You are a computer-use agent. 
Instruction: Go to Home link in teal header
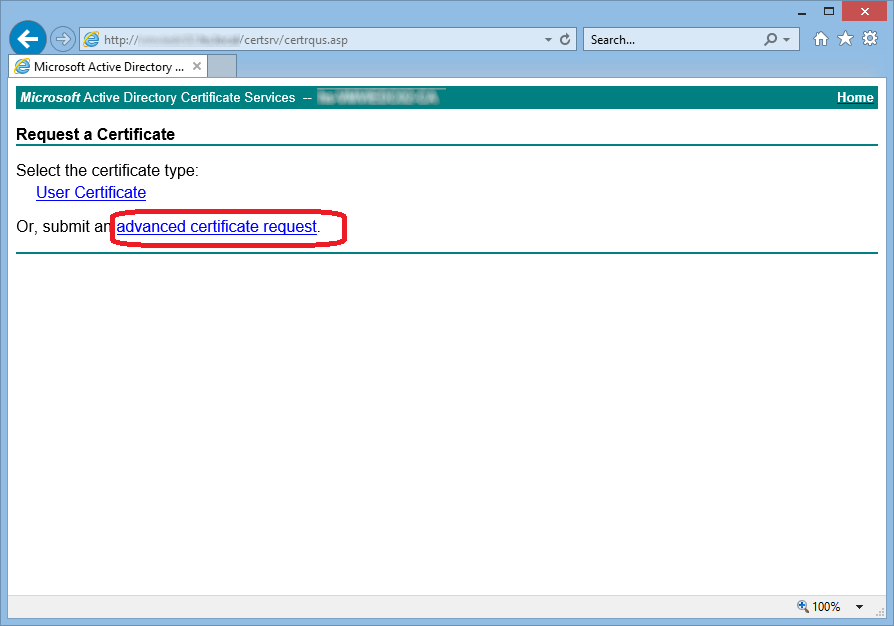(855, 97)
